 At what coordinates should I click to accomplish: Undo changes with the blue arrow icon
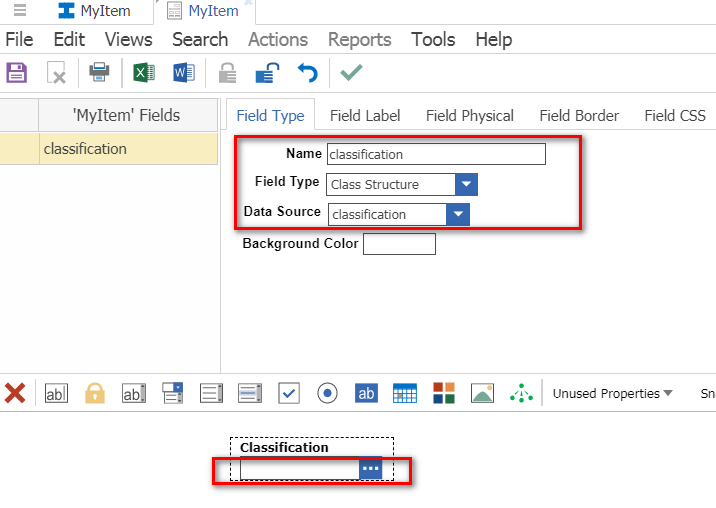pos(307,73)
